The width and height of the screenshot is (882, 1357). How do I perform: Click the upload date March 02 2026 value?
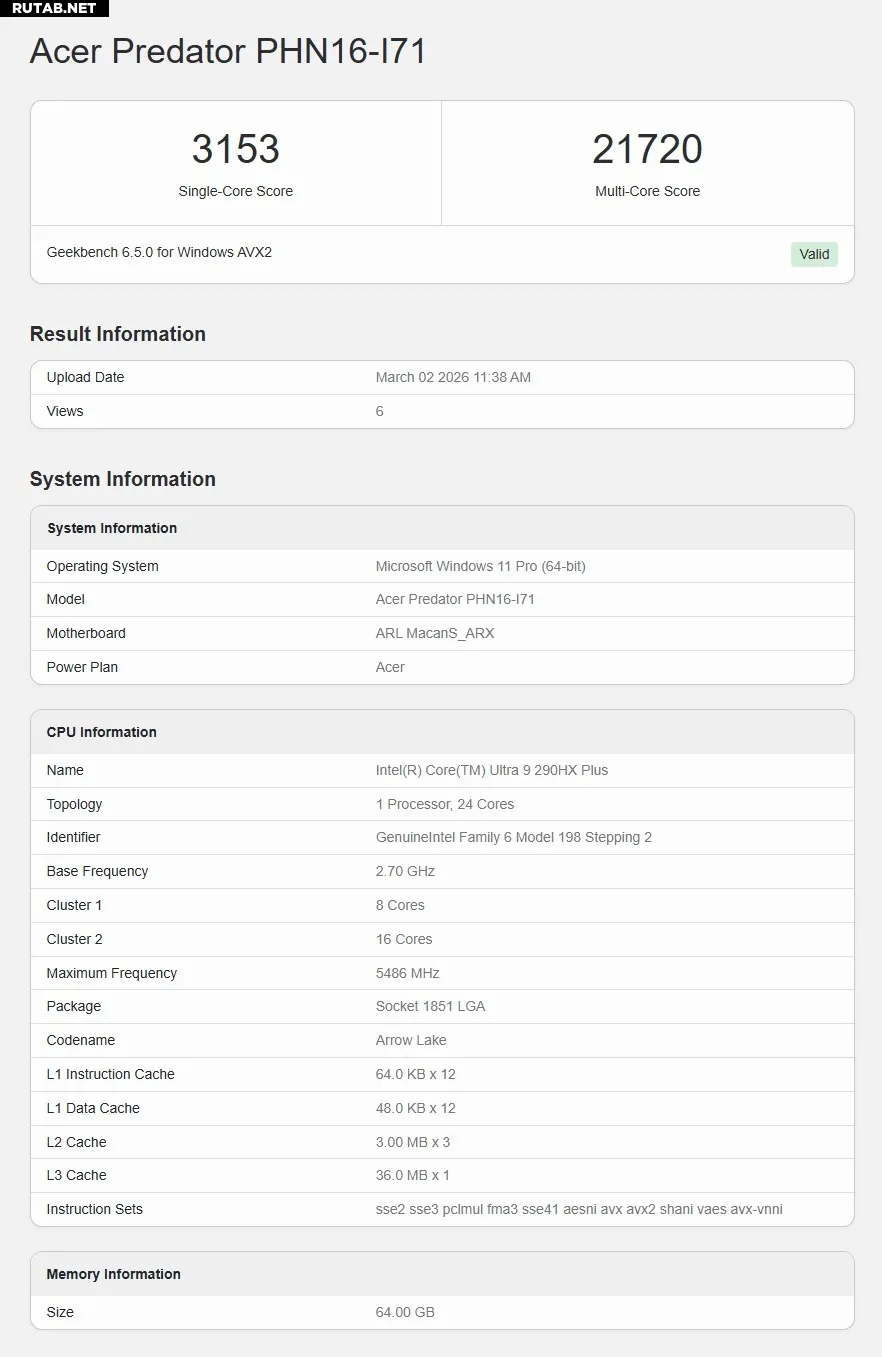[x=453, y=377]
